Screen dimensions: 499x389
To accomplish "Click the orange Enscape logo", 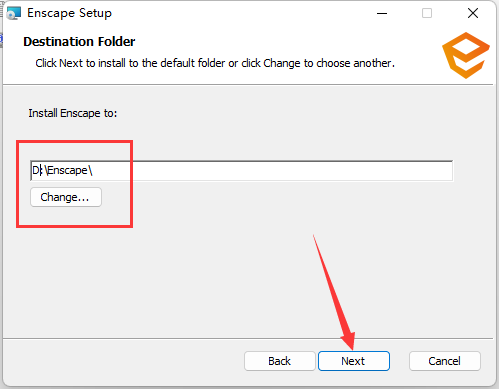I will (466, 55).
